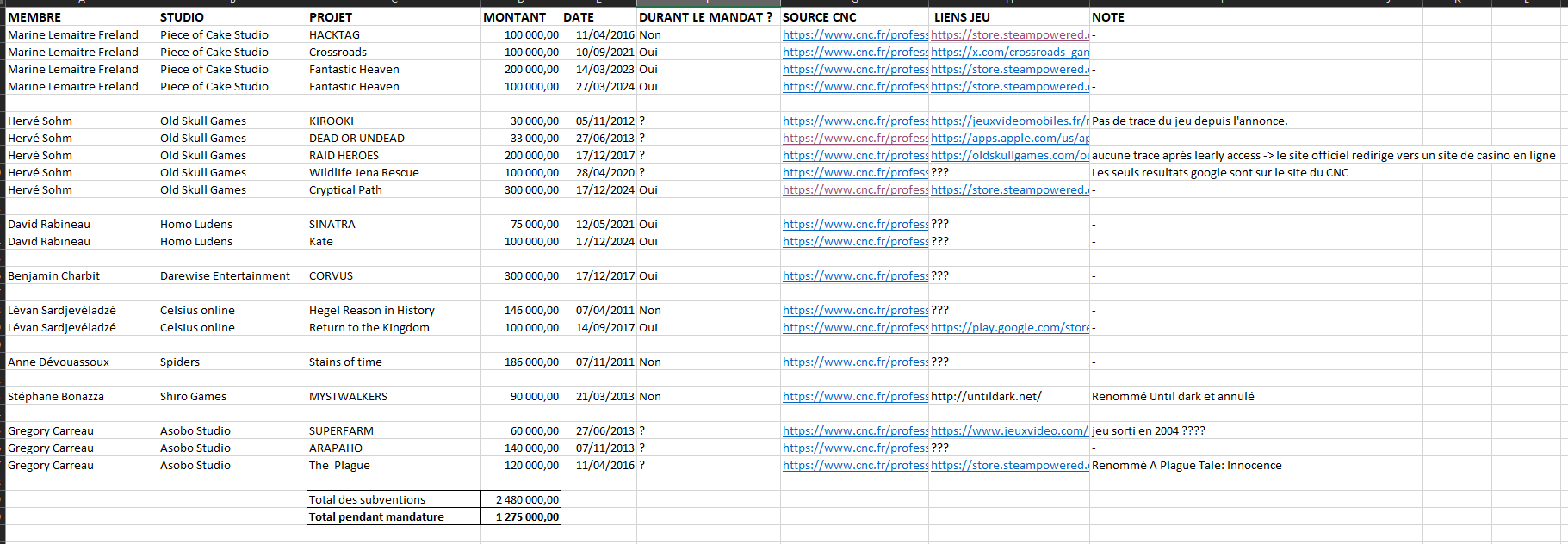Click the Return to the Kingdom cell
Viewport: 1568px width, 544px height.
click(x=394, y=327)
